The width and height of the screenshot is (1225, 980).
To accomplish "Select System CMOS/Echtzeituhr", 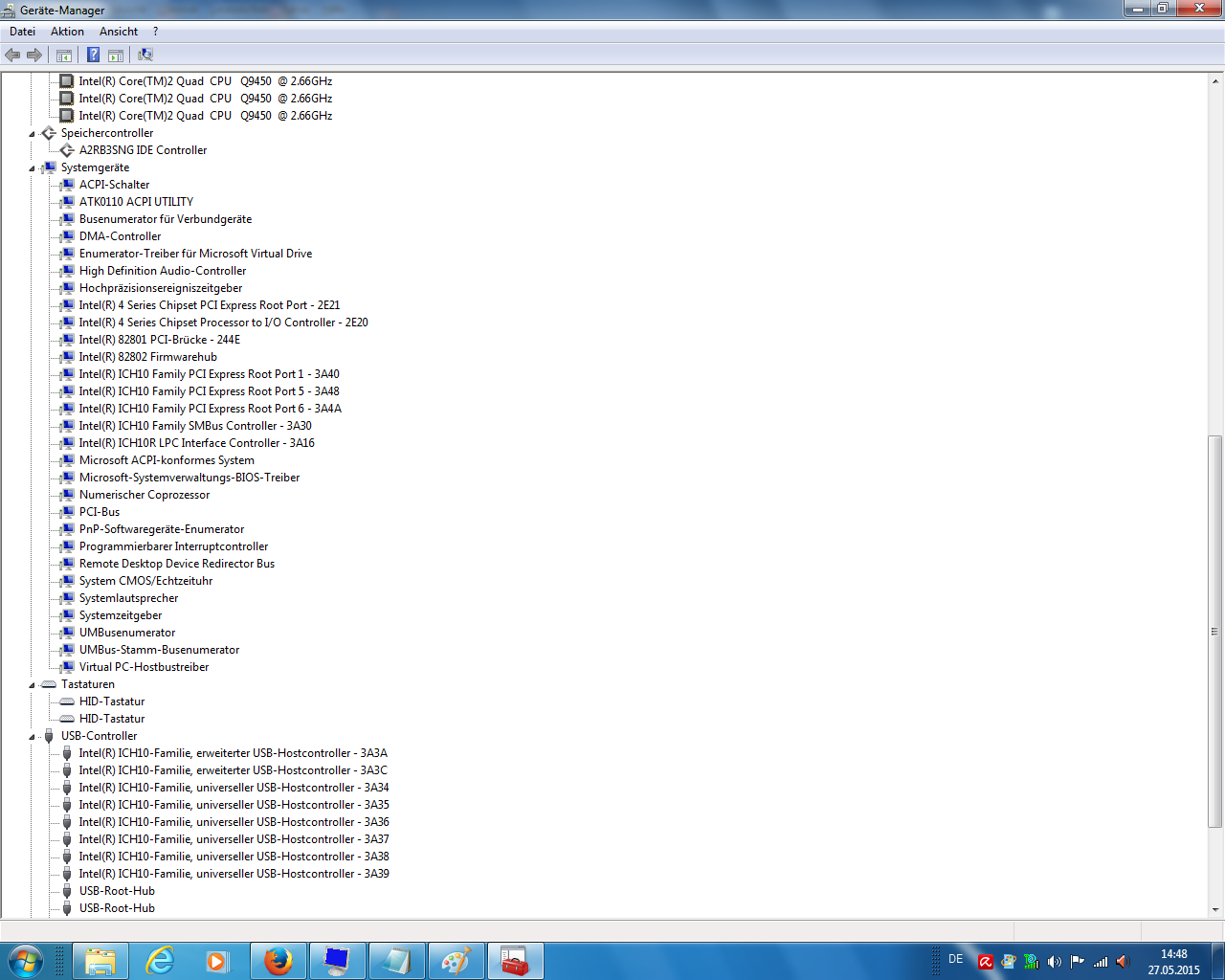I will [x=145, y=581].
